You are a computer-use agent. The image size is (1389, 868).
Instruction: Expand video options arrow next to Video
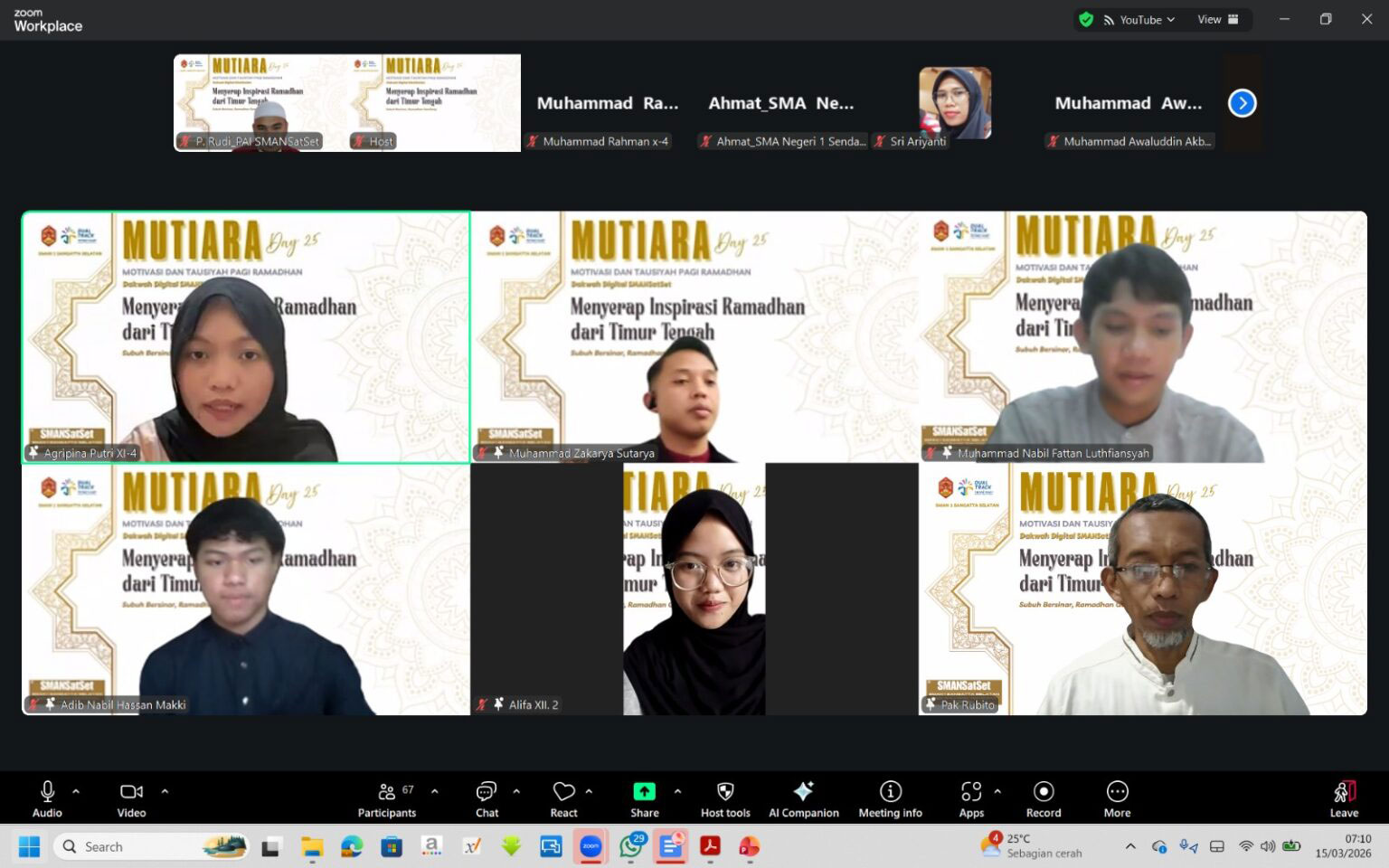point(165,791)
